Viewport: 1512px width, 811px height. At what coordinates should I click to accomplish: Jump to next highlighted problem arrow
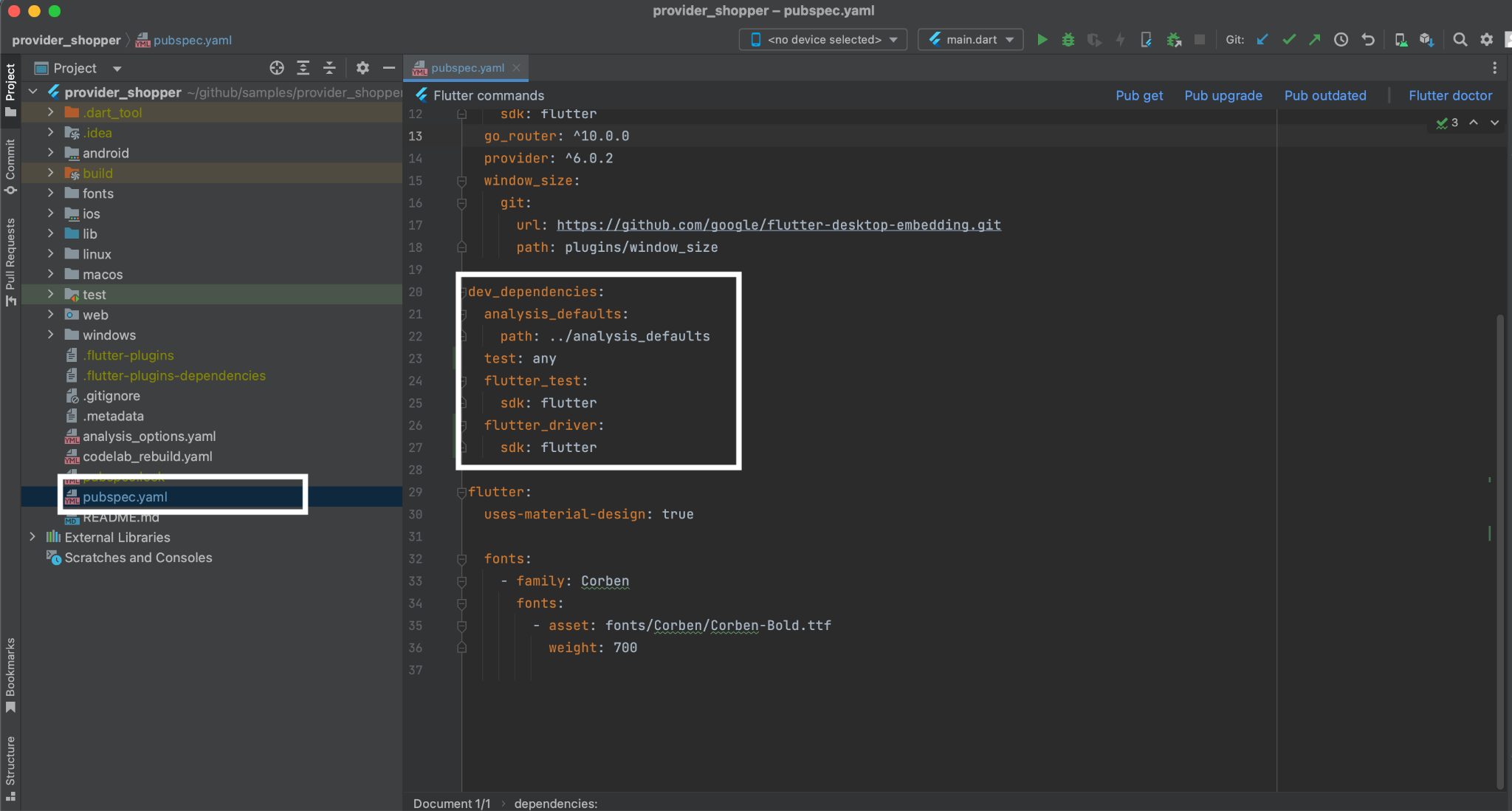click(1494, 123)
